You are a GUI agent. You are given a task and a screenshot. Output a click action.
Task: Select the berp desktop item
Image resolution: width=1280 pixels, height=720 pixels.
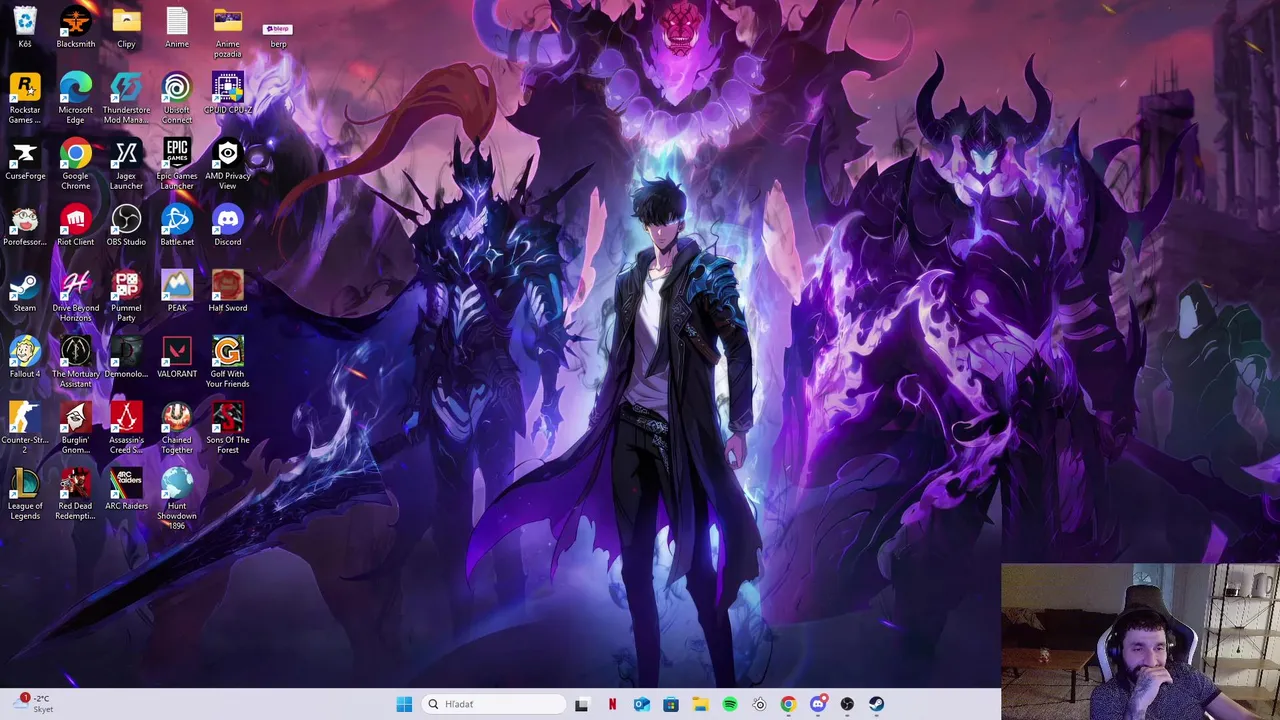(x=278, y=35)
